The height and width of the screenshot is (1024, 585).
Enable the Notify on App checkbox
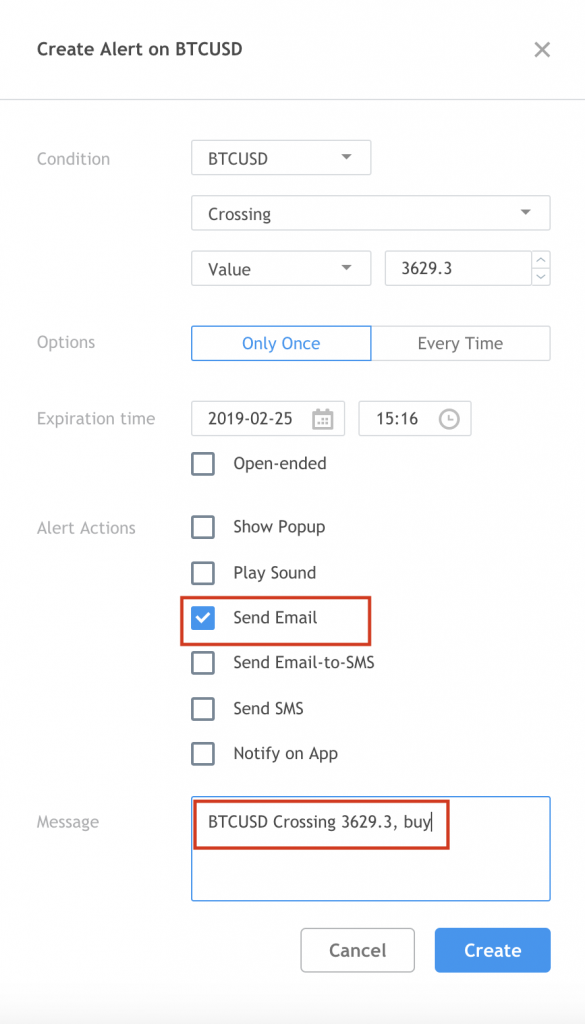click(x=203, y=754)
